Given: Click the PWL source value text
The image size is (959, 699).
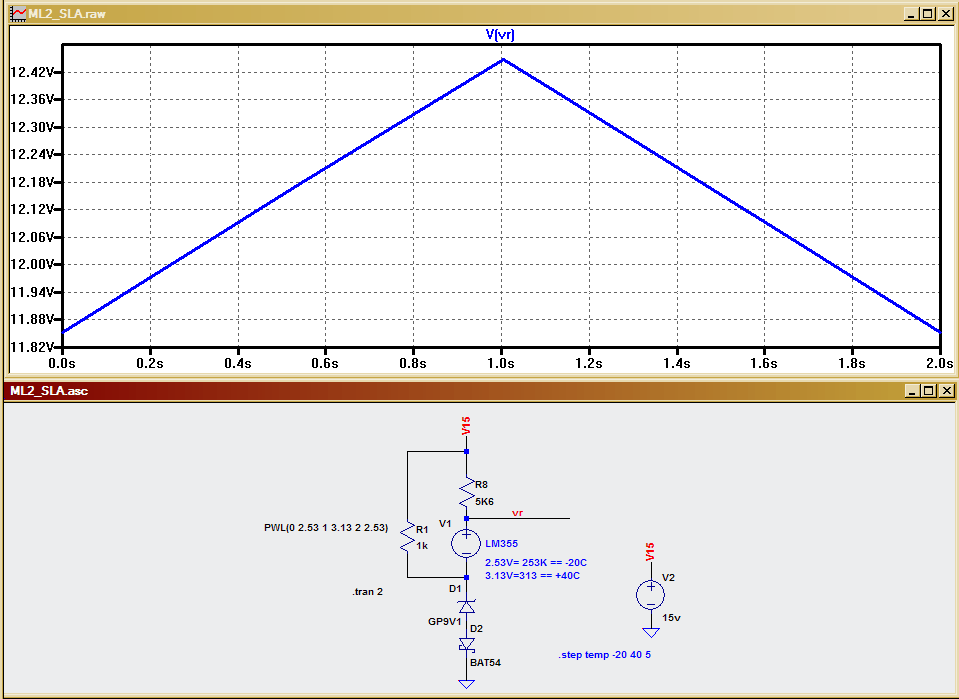Looking at the screenshot, I should pyautogui.click(x=326, y=528).
